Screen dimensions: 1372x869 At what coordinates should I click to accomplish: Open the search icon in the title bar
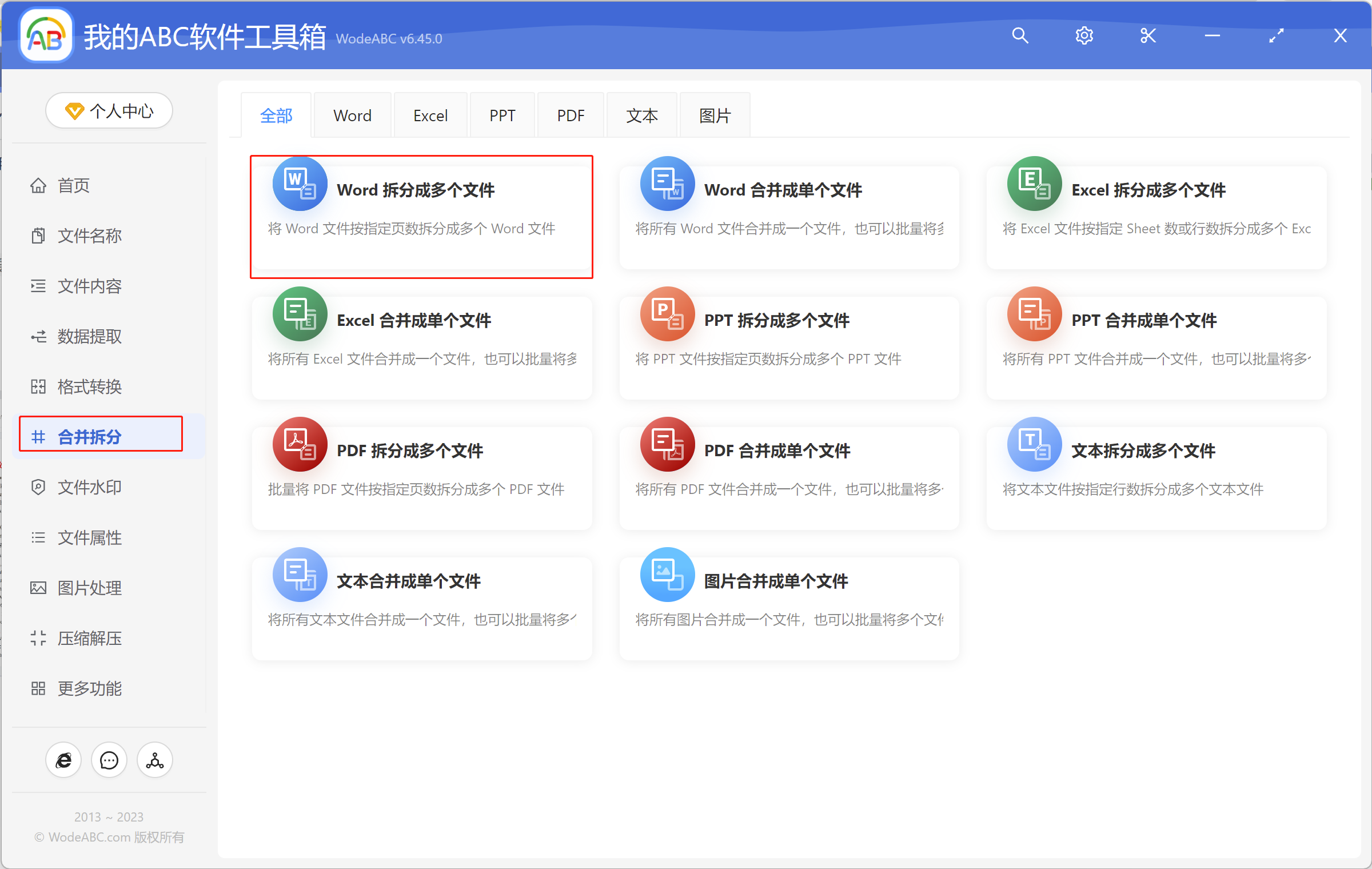pyautogui.click(x=1020, y=35)
